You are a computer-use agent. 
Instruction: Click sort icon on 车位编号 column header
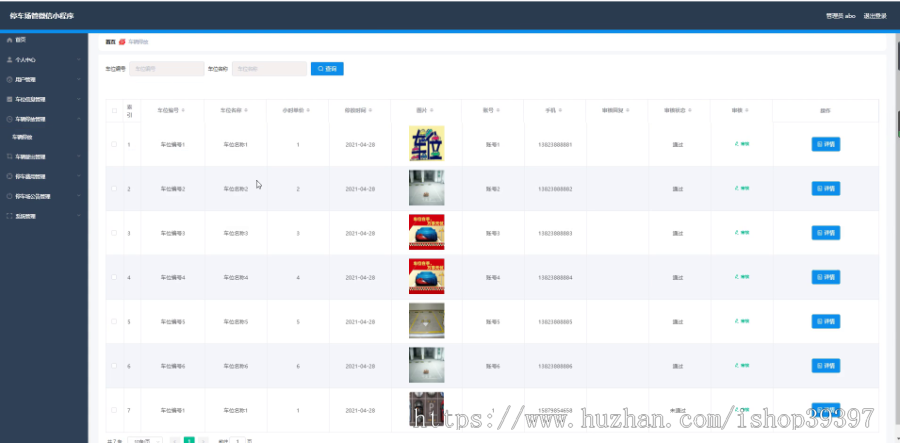coord(183,110)
